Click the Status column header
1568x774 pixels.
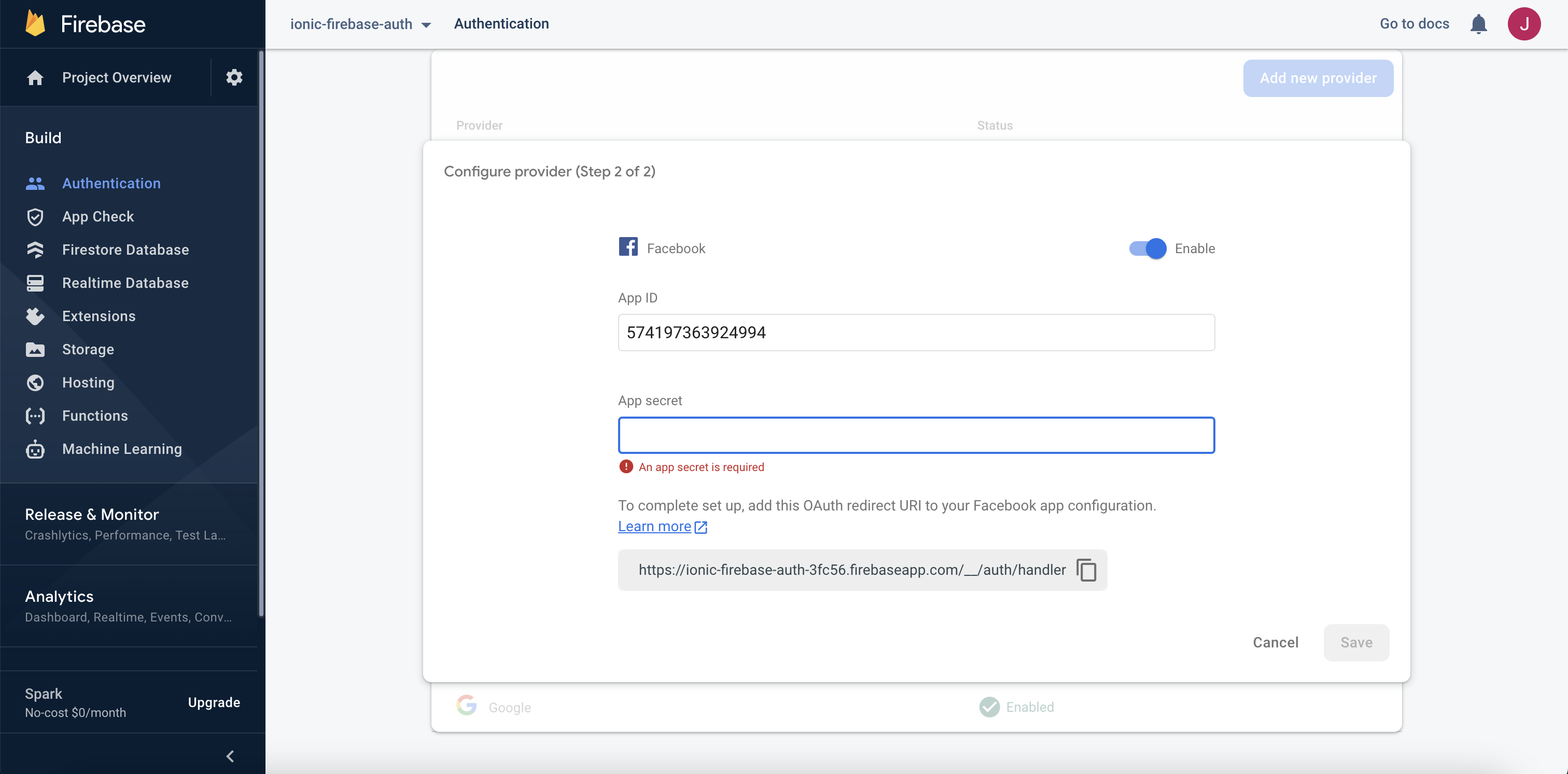(995, 126)
